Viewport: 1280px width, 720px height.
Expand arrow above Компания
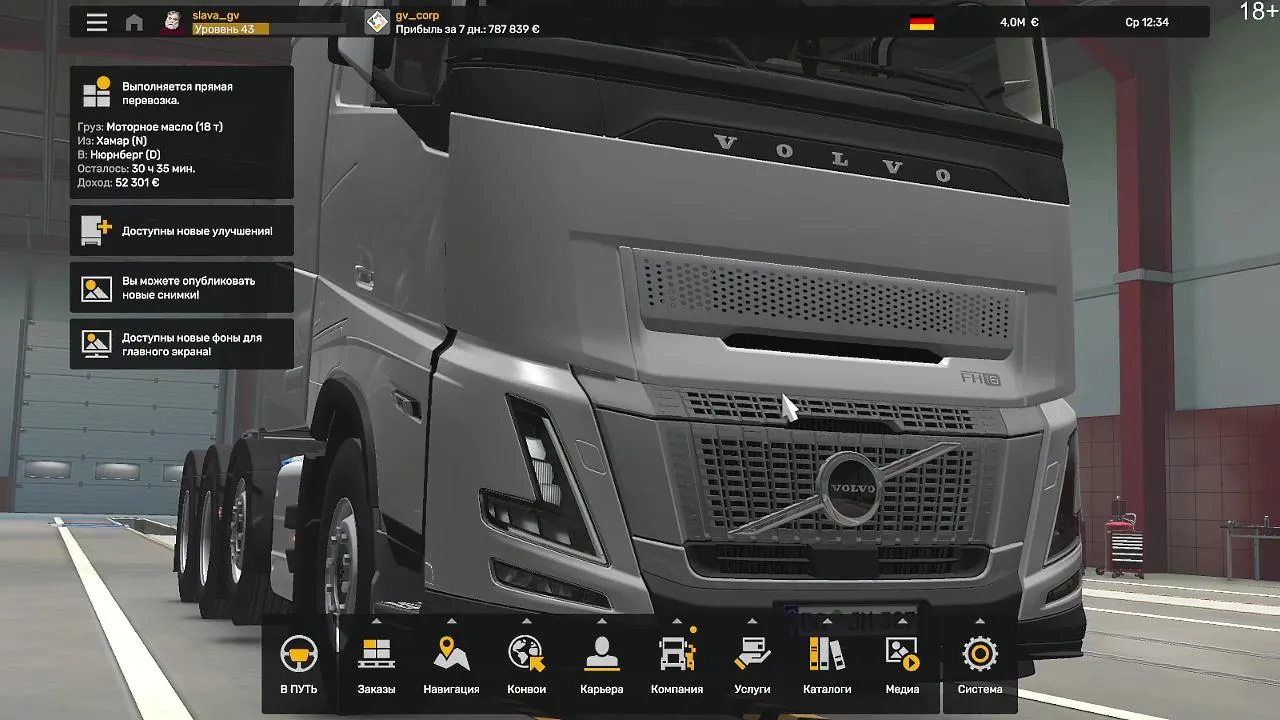point(677,621)
